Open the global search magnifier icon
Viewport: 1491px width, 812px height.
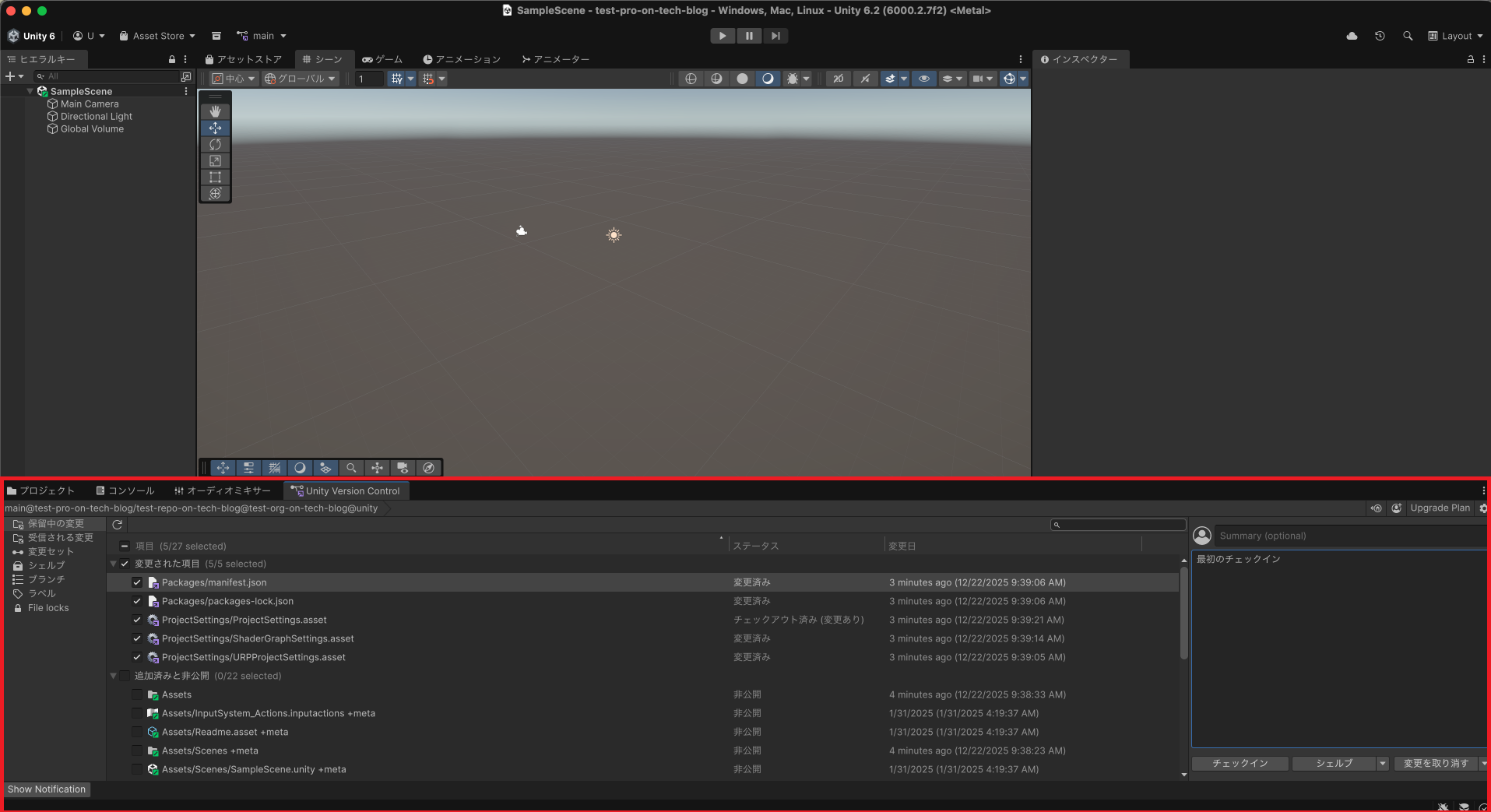coord(1408,36)
